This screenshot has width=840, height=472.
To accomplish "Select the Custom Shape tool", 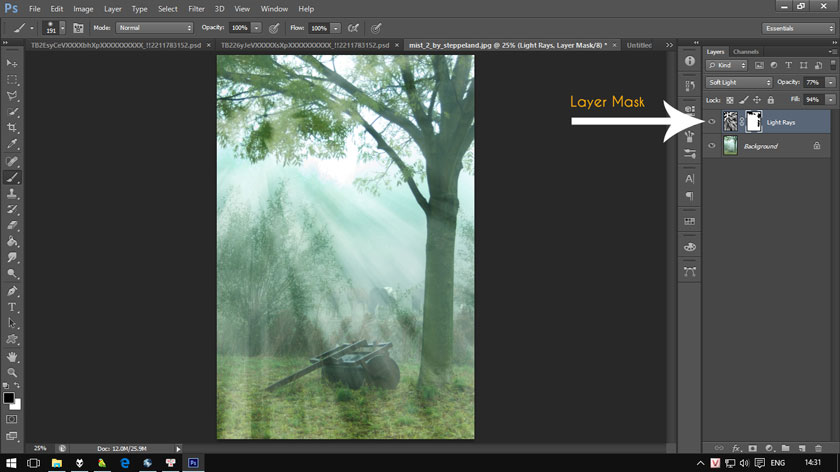I will click(x=12, y=339).
